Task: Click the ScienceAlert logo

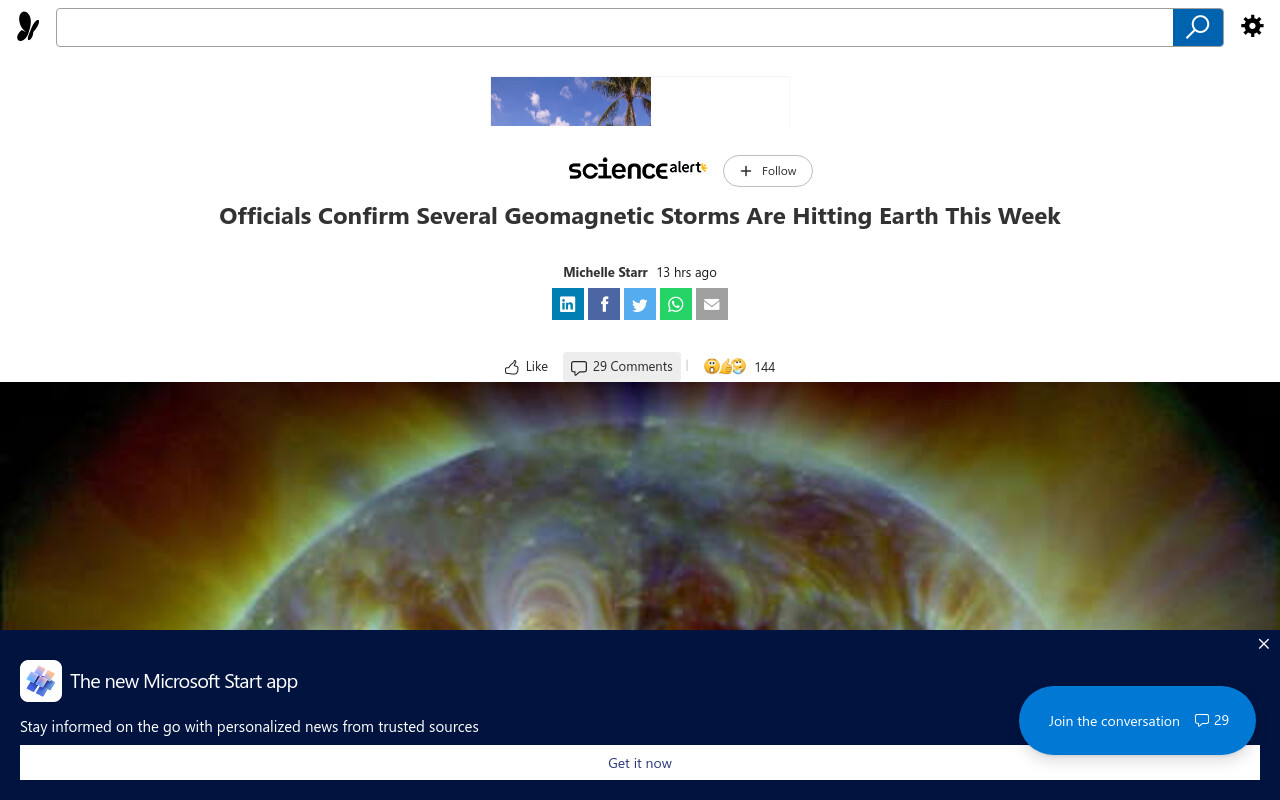Action: 638,169
